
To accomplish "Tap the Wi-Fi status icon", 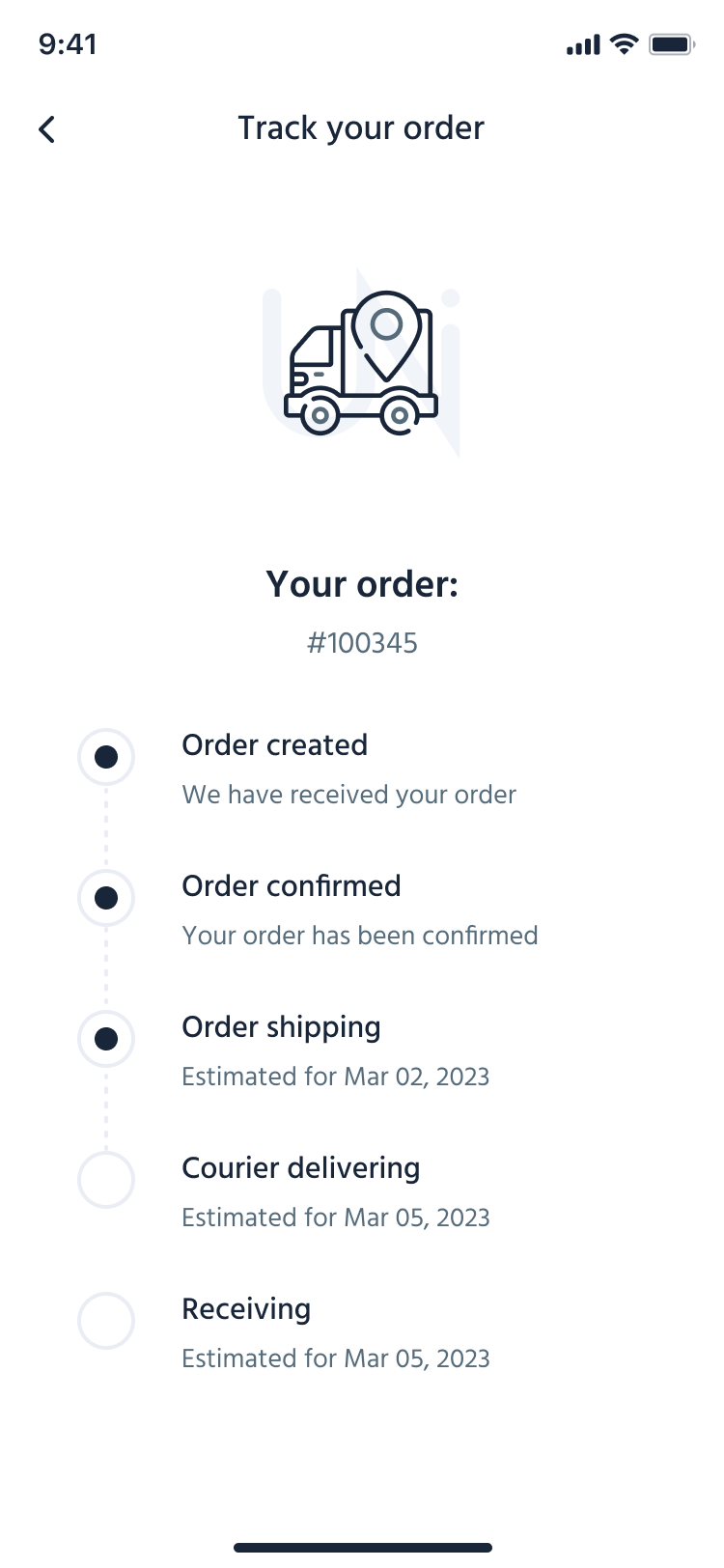I will pos(625,44).
